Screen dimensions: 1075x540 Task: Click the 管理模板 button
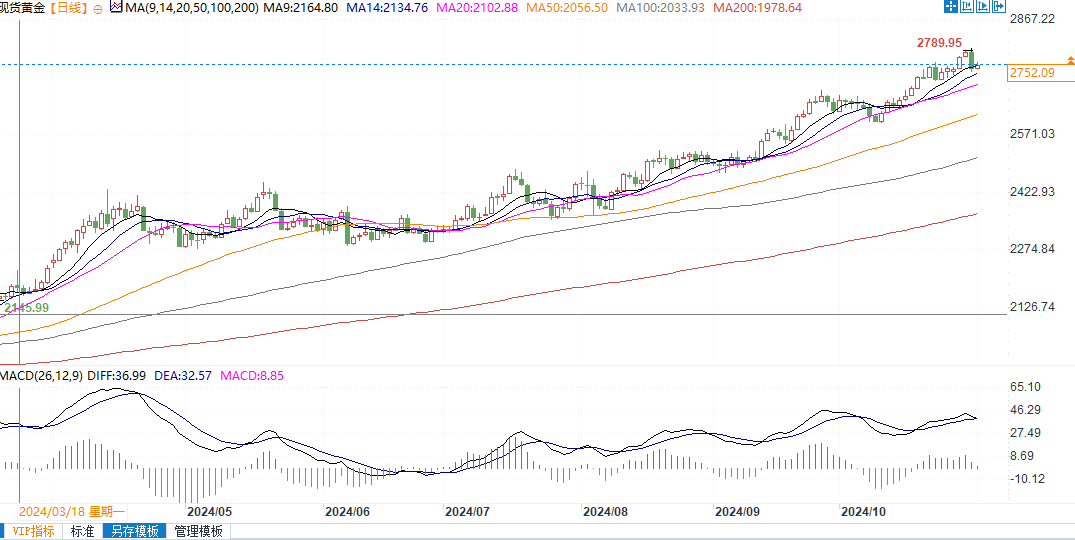[198, 532]
